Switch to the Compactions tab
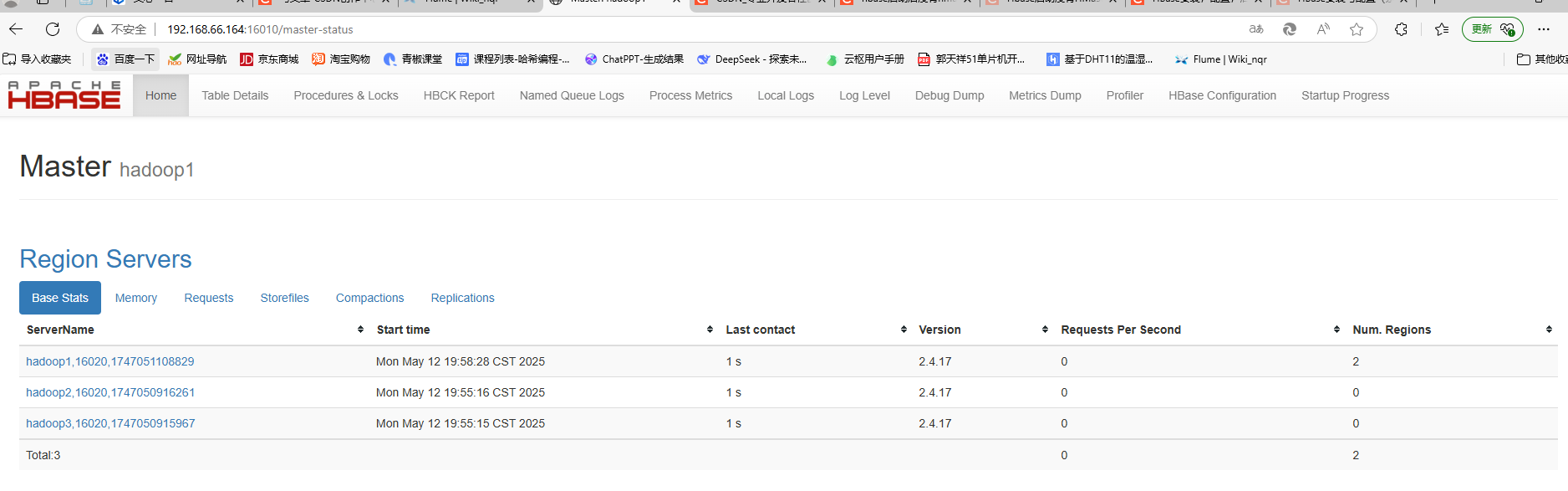The height and width of the screenshot is (491, 1568). pyautogui.click(x=369, y=298)
